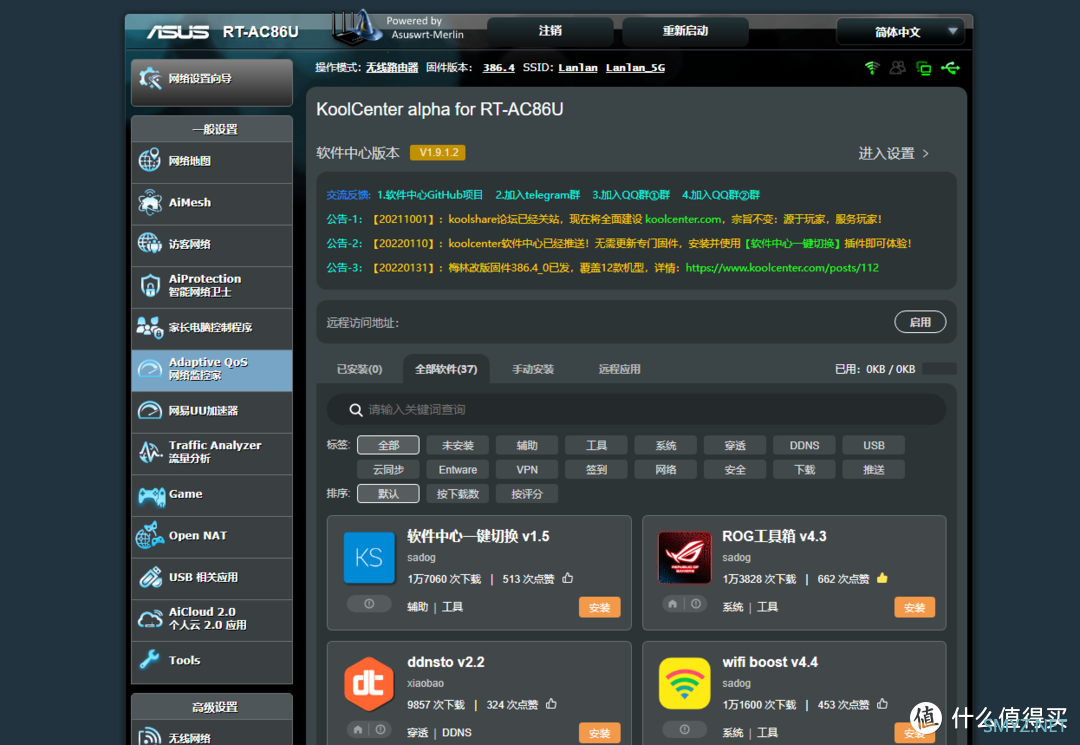
Task: Click the USB status icon
Action: tap(951, 67)
